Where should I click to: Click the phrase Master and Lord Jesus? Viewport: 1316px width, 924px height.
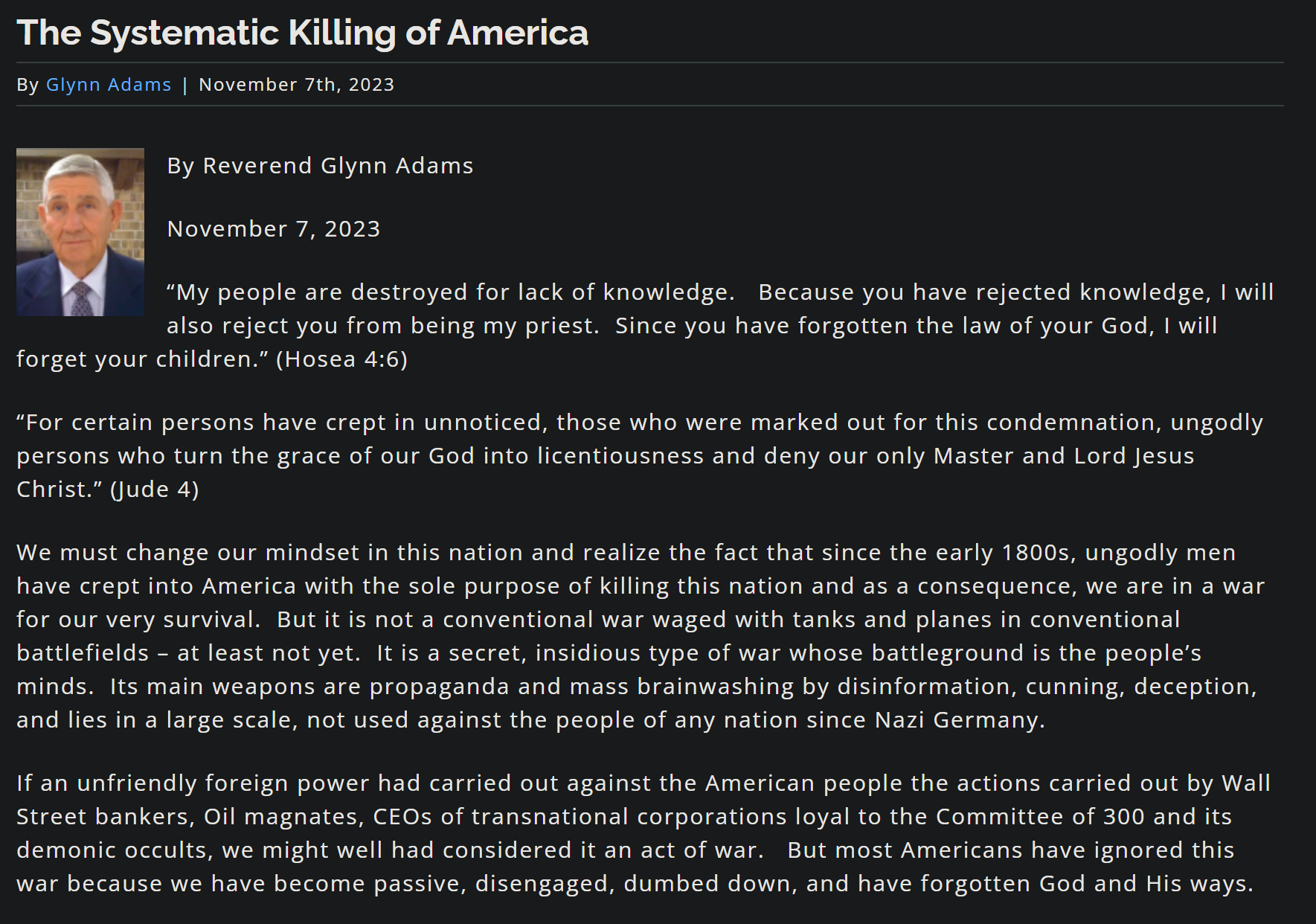pos(1064,455)
